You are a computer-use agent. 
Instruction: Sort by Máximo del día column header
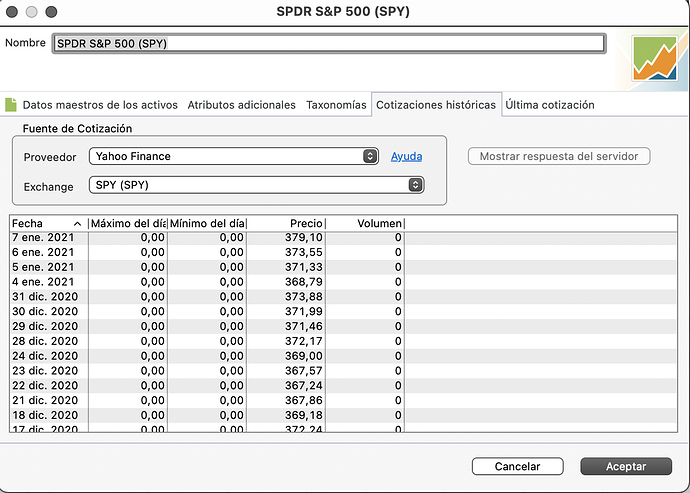click(x=128, y=224)
